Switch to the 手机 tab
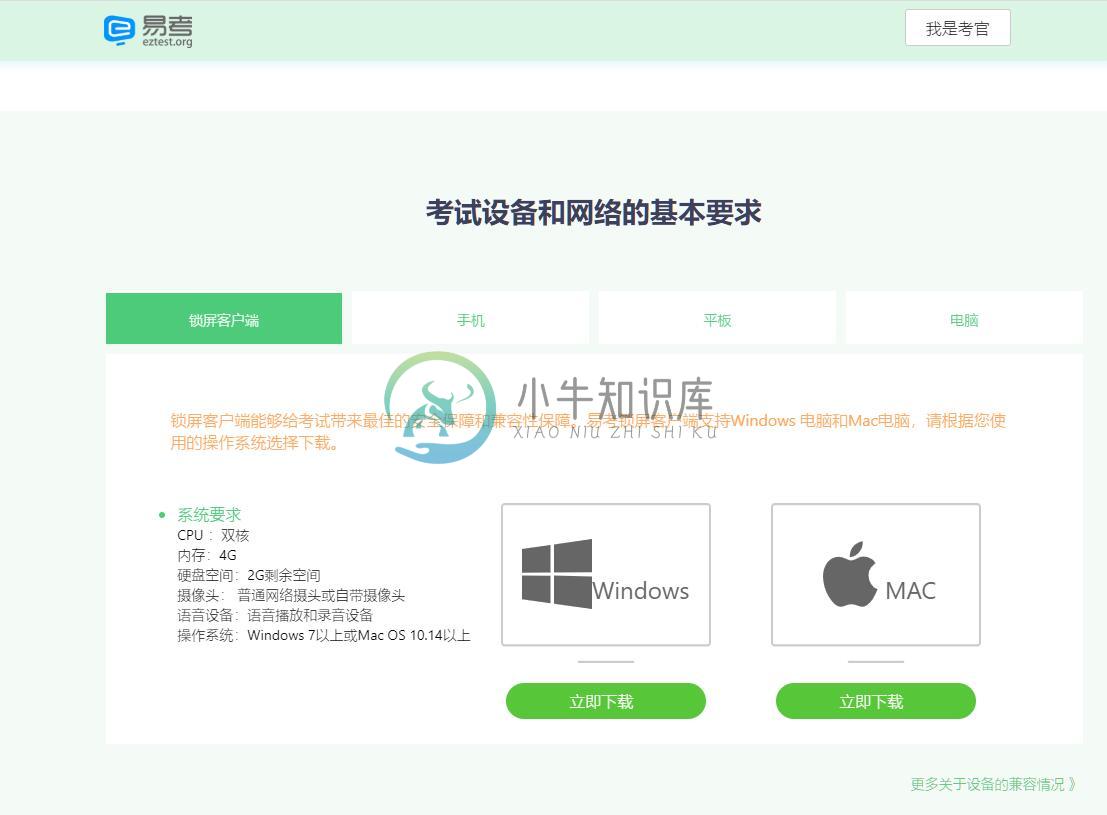 click(x=470, y=319)
